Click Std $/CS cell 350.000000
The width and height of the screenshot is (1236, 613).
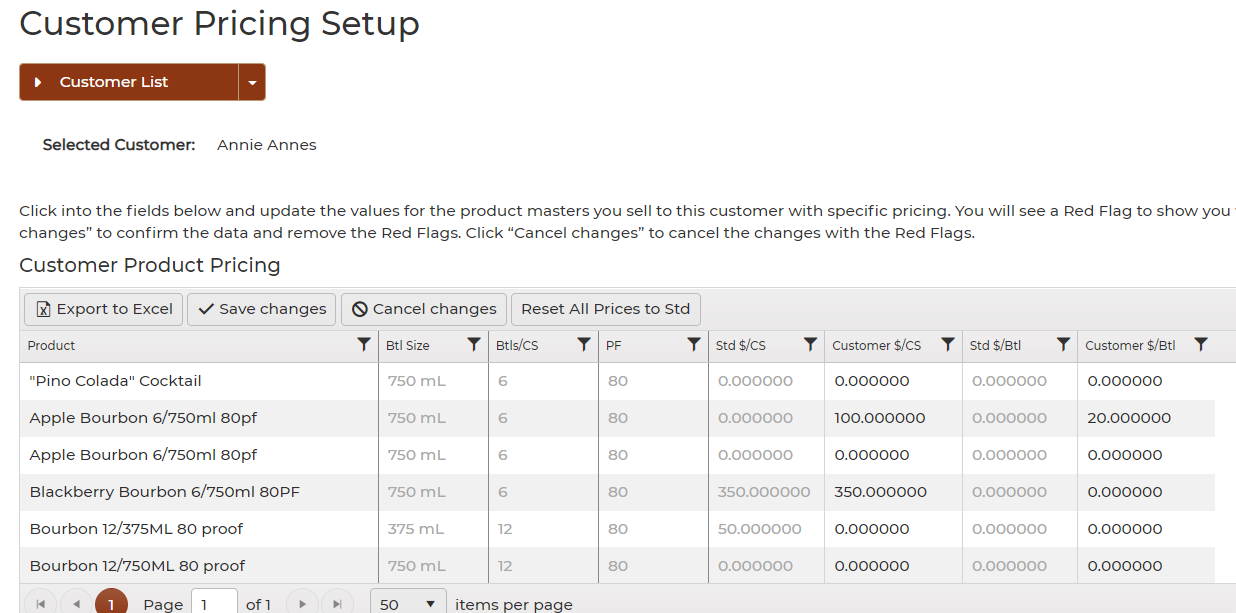click(766, 492)
